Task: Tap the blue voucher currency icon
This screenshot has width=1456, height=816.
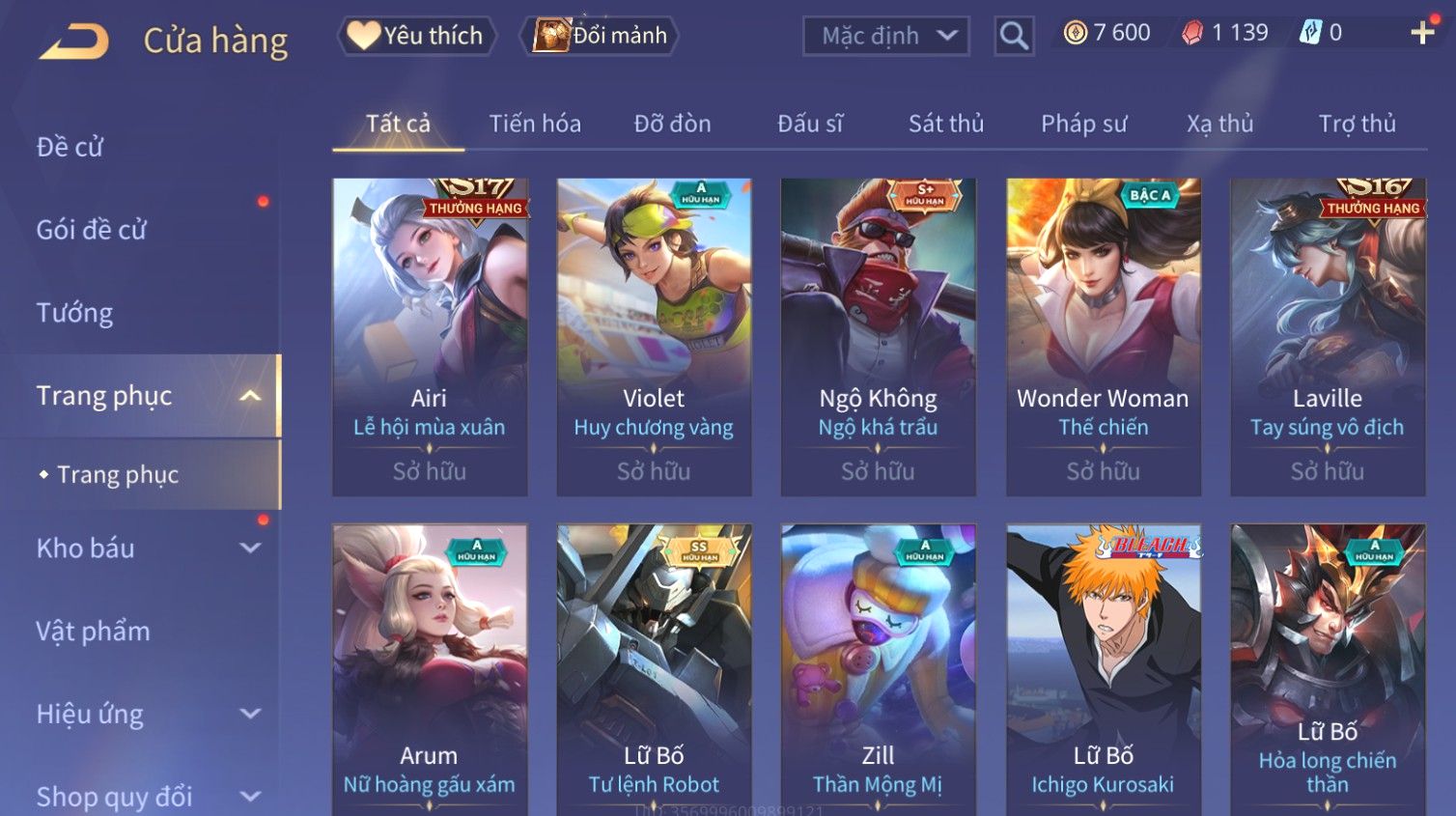Action: coord(1310,33)
